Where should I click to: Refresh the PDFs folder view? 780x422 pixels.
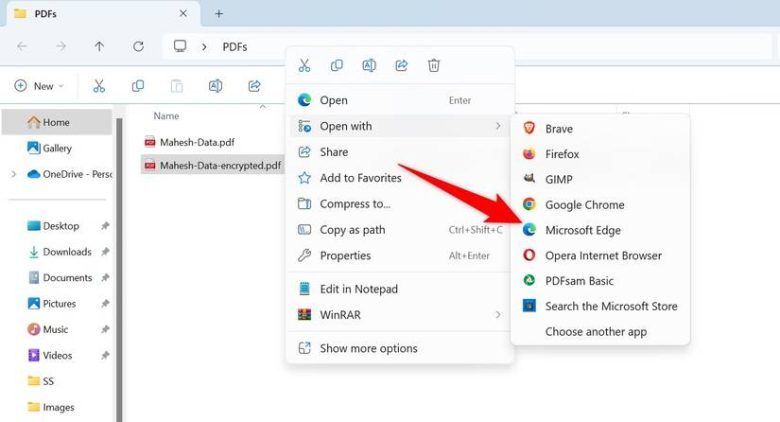pyautogui.click(x=138, y=46)
